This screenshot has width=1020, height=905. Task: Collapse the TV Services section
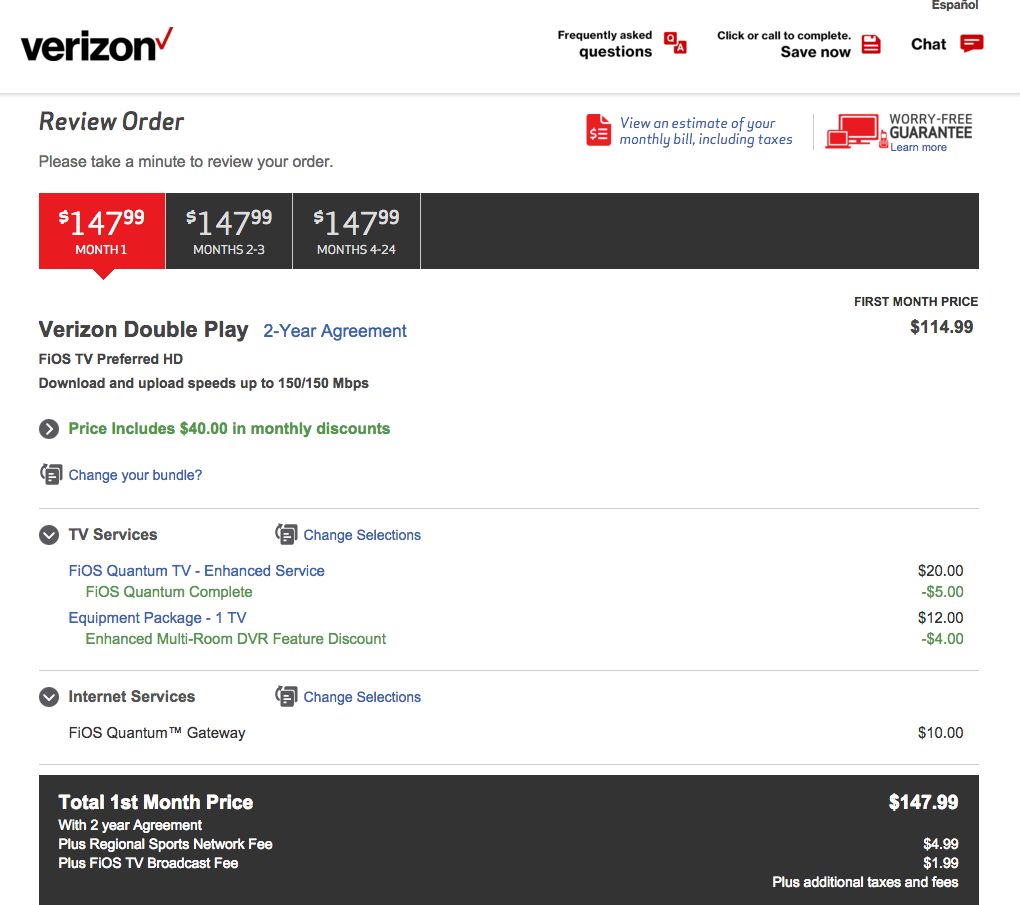[x=49, y=535]
